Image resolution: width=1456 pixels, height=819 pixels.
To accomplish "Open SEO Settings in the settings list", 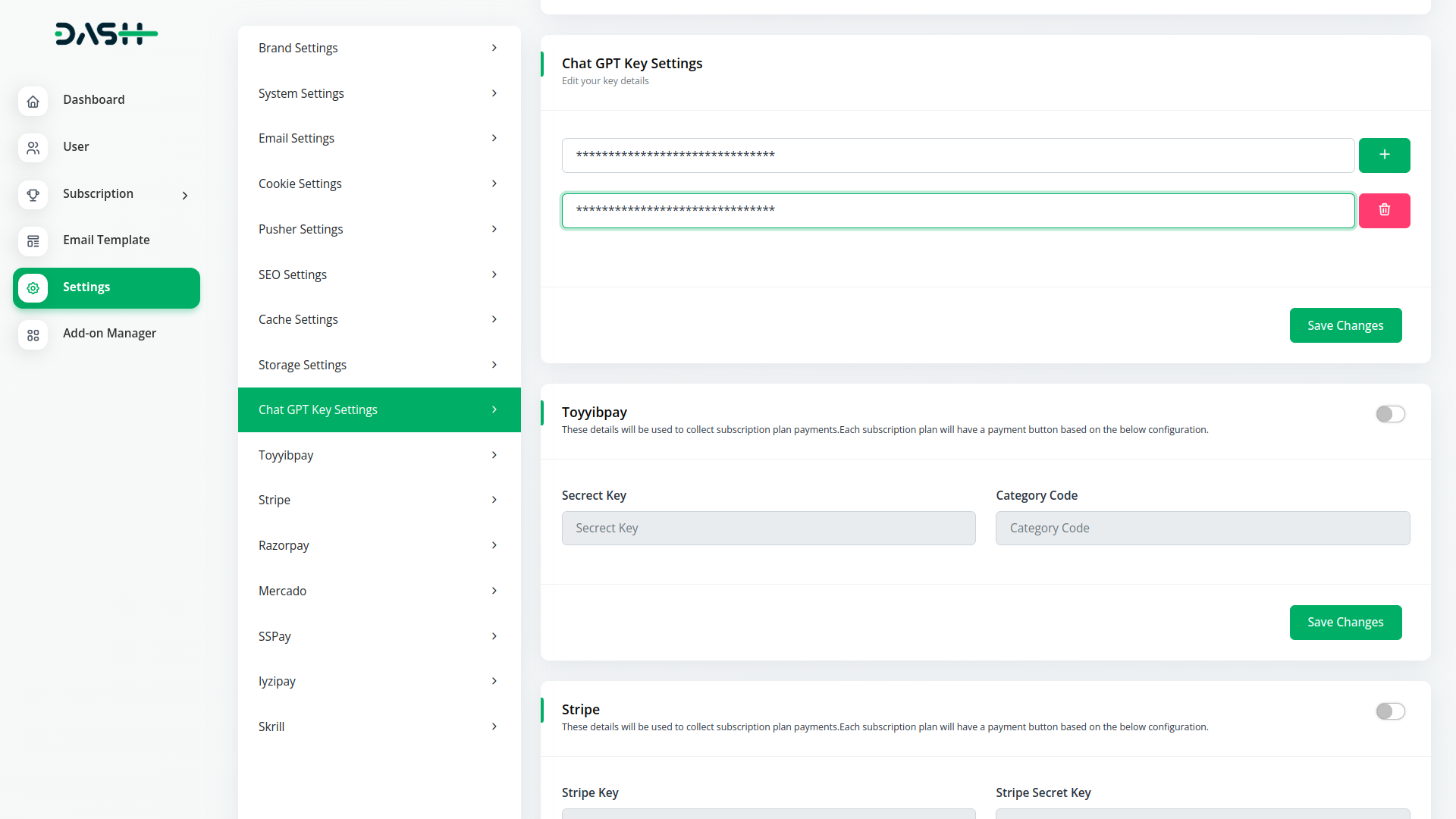I will (293, 275).
